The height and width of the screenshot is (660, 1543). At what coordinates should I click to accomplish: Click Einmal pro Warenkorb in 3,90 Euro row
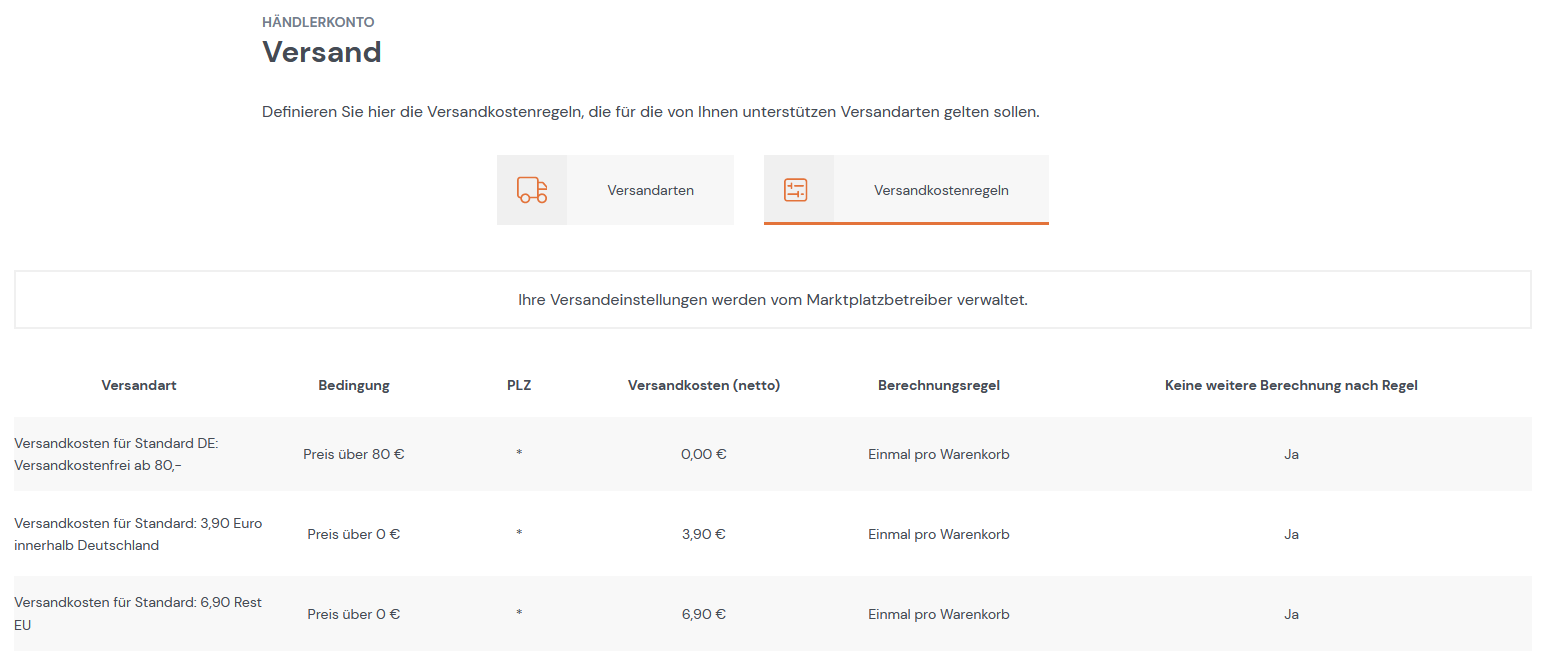click(939, 534)
